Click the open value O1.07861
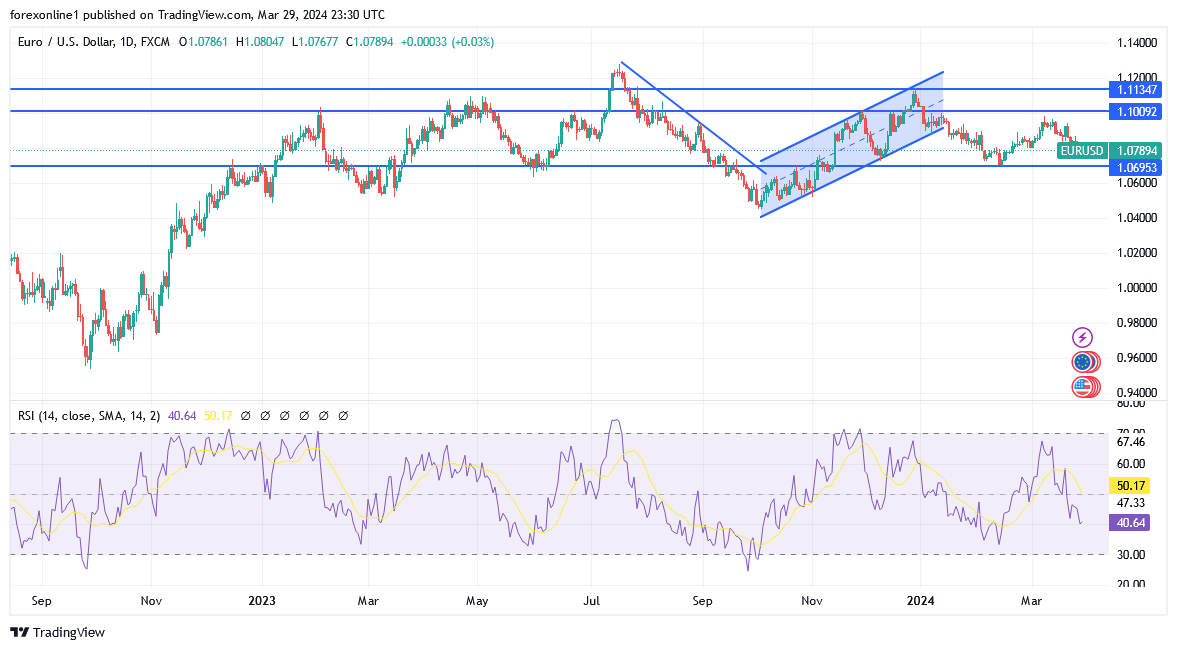Image resolution: width=1177 pixels, height=650 pixels. (x=203, y=42)
